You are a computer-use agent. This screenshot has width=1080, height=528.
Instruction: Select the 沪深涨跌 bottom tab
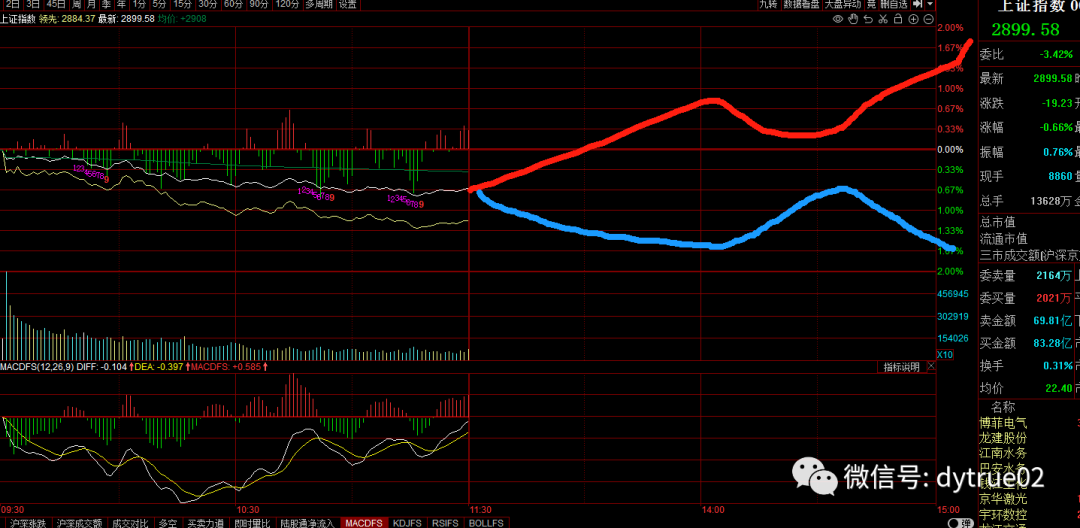[x=26, y=523]
